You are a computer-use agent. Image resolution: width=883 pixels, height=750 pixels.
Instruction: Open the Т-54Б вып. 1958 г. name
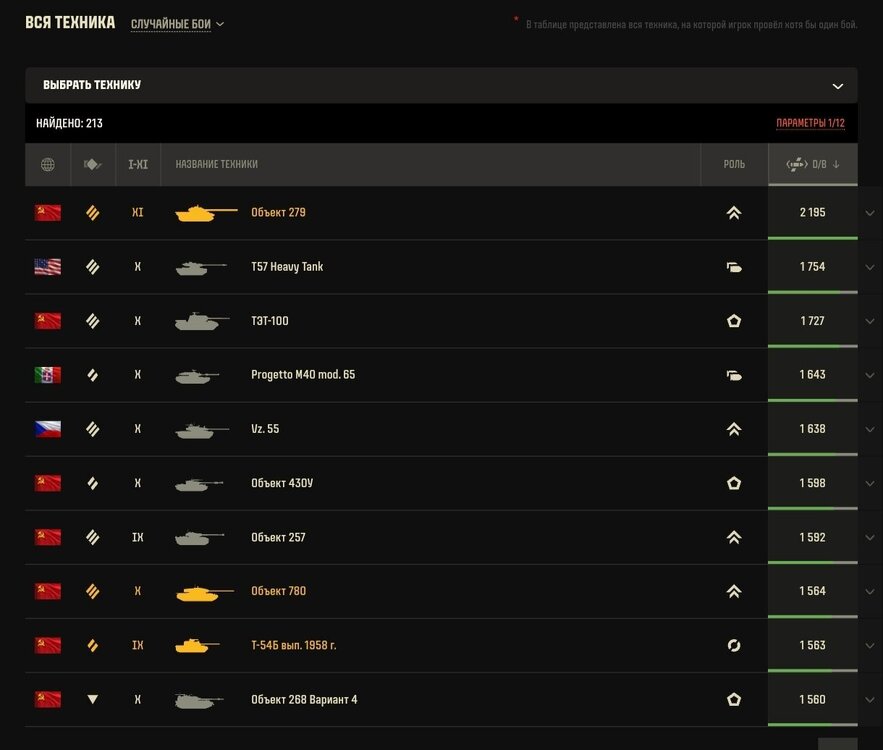[294, 645]
